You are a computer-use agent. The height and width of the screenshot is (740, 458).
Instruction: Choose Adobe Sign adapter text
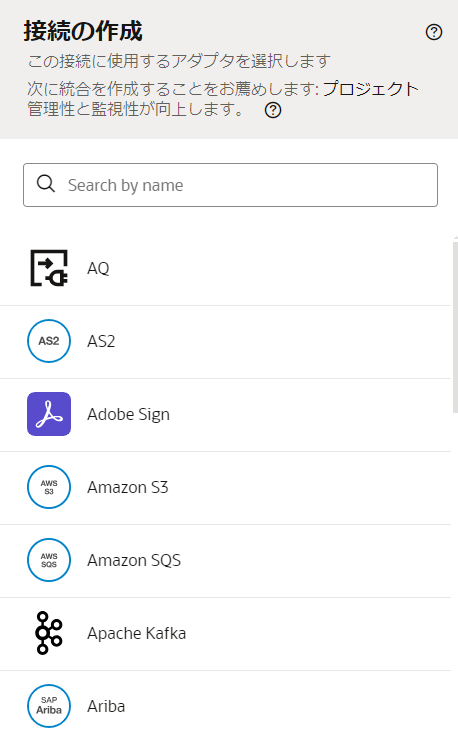[128, 414]
